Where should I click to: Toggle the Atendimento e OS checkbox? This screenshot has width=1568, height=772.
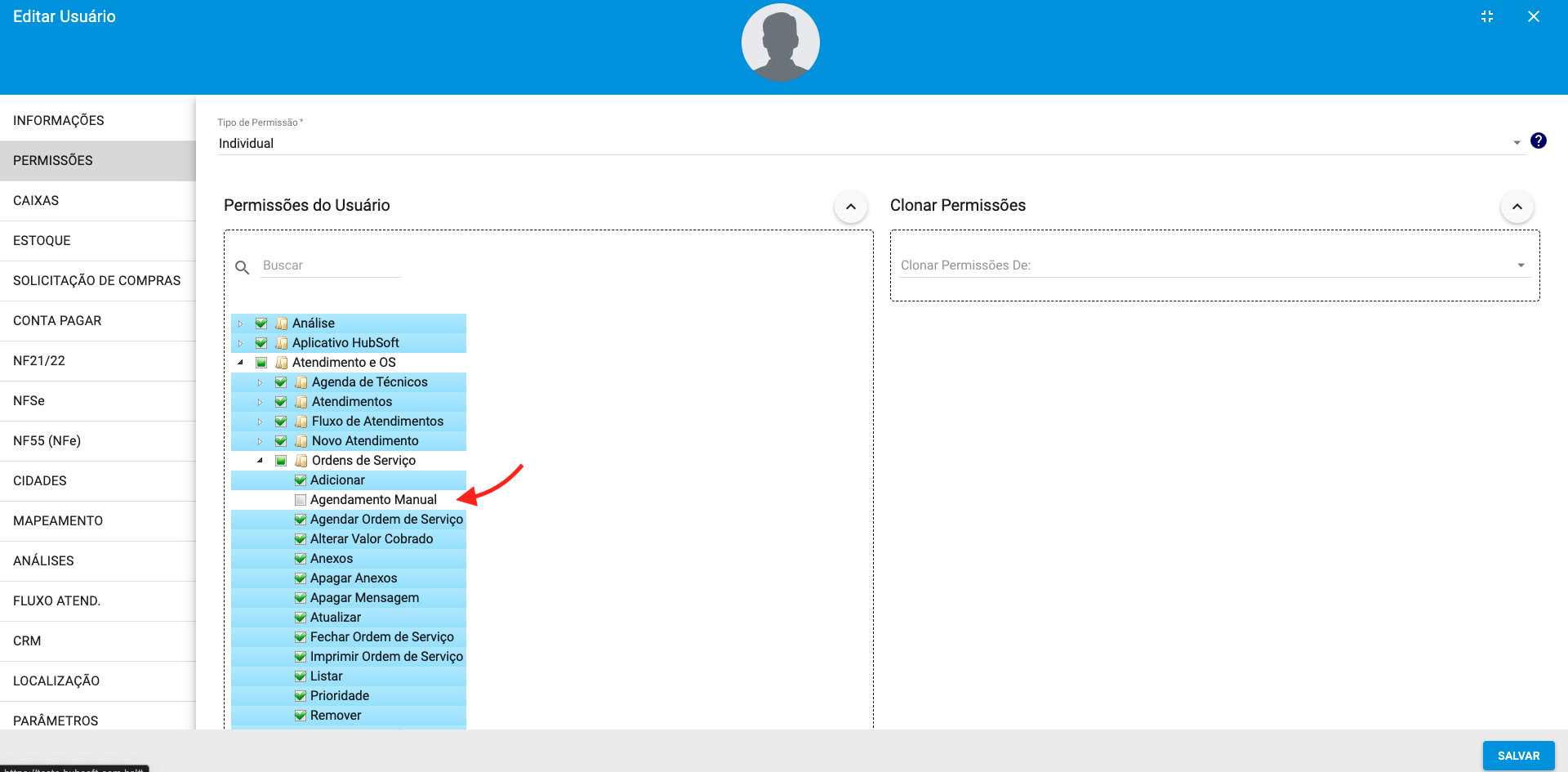[x=261, y=363]
